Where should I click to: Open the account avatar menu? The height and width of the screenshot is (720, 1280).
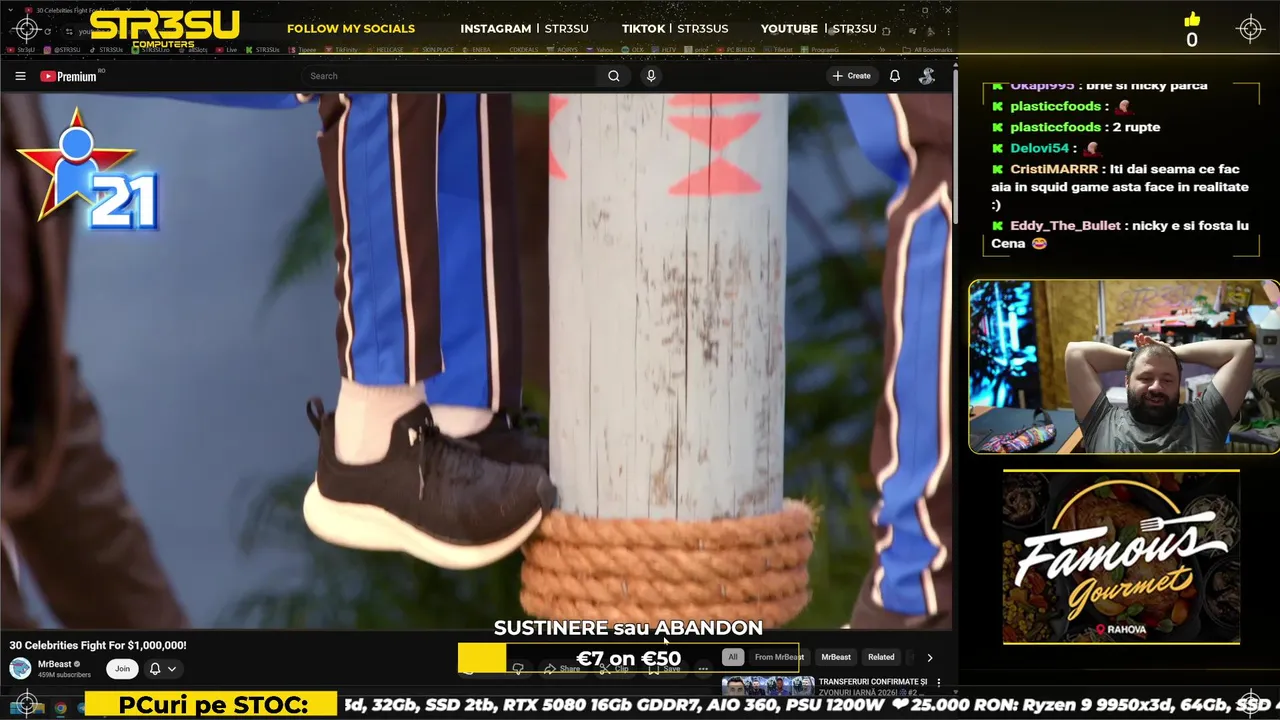927,76
